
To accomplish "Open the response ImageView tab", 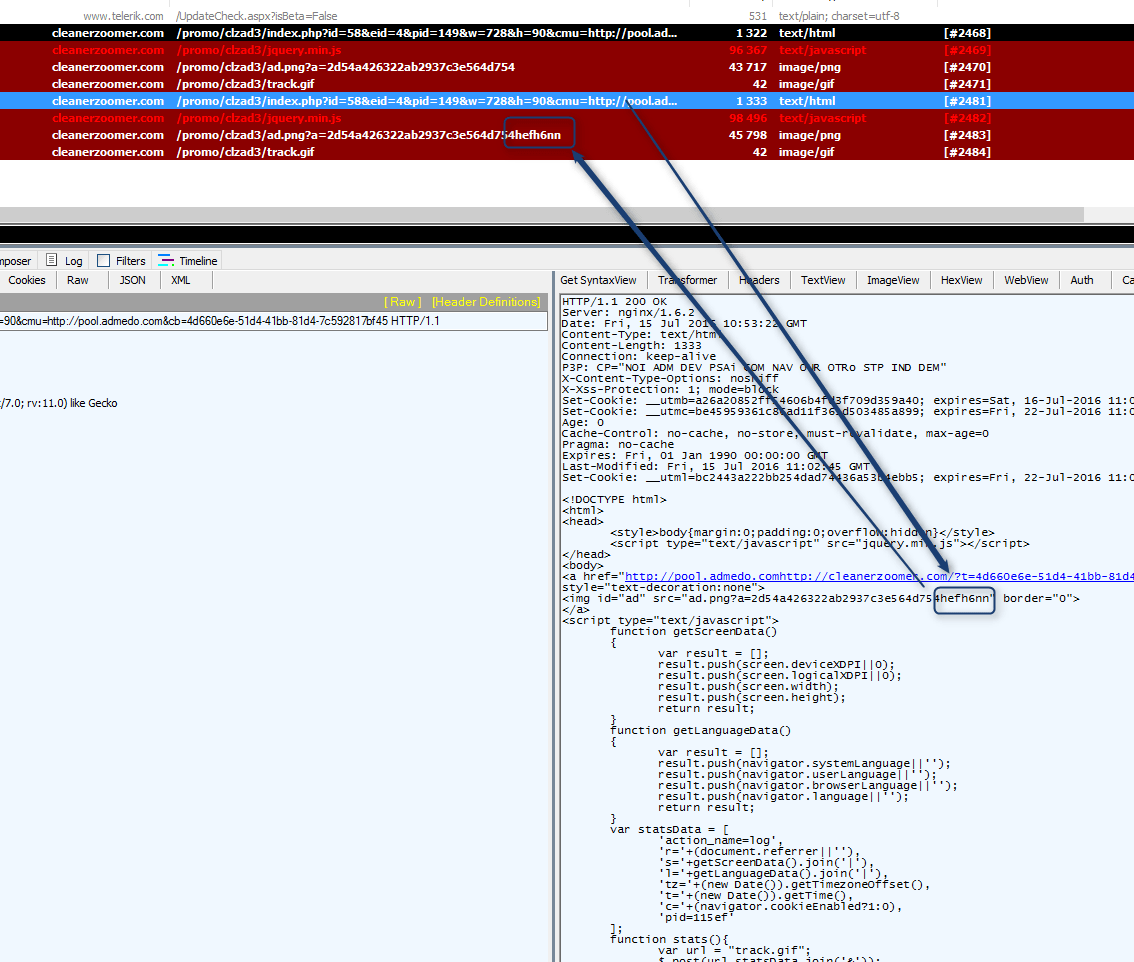I will point(893,280).
